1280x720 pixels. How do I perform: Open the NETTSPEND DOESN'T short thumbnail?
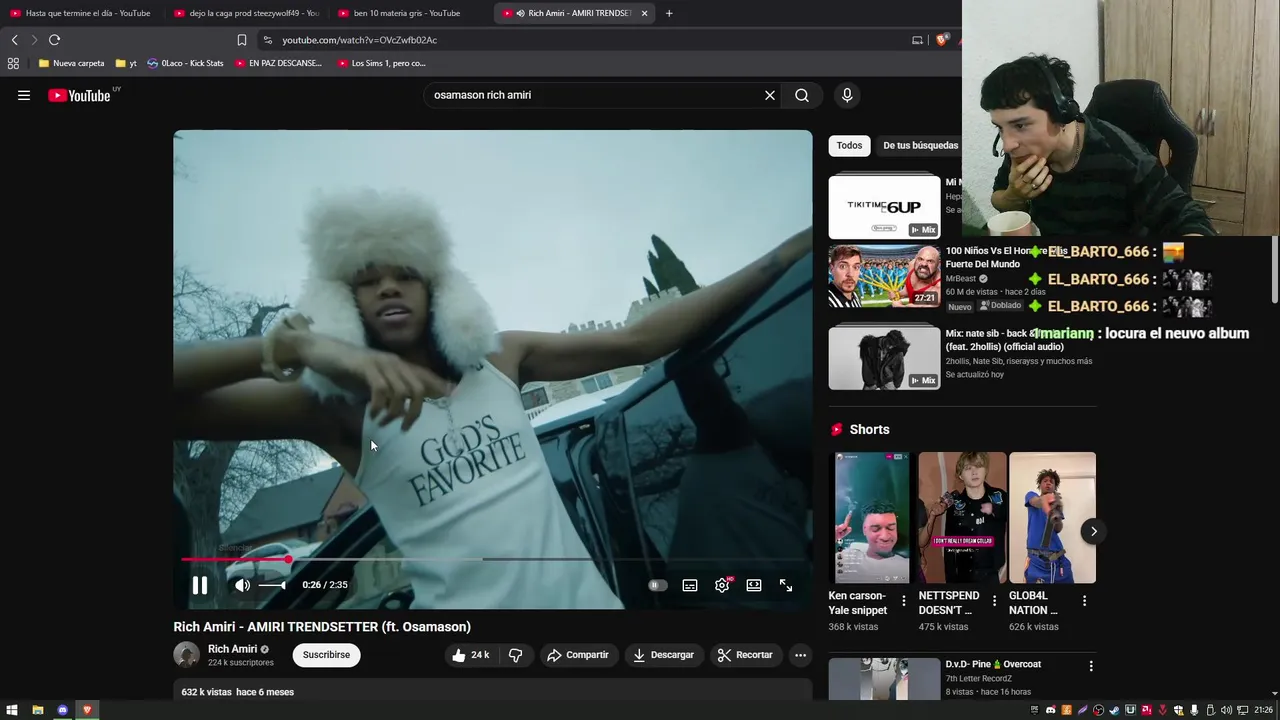tap(962, 518)
